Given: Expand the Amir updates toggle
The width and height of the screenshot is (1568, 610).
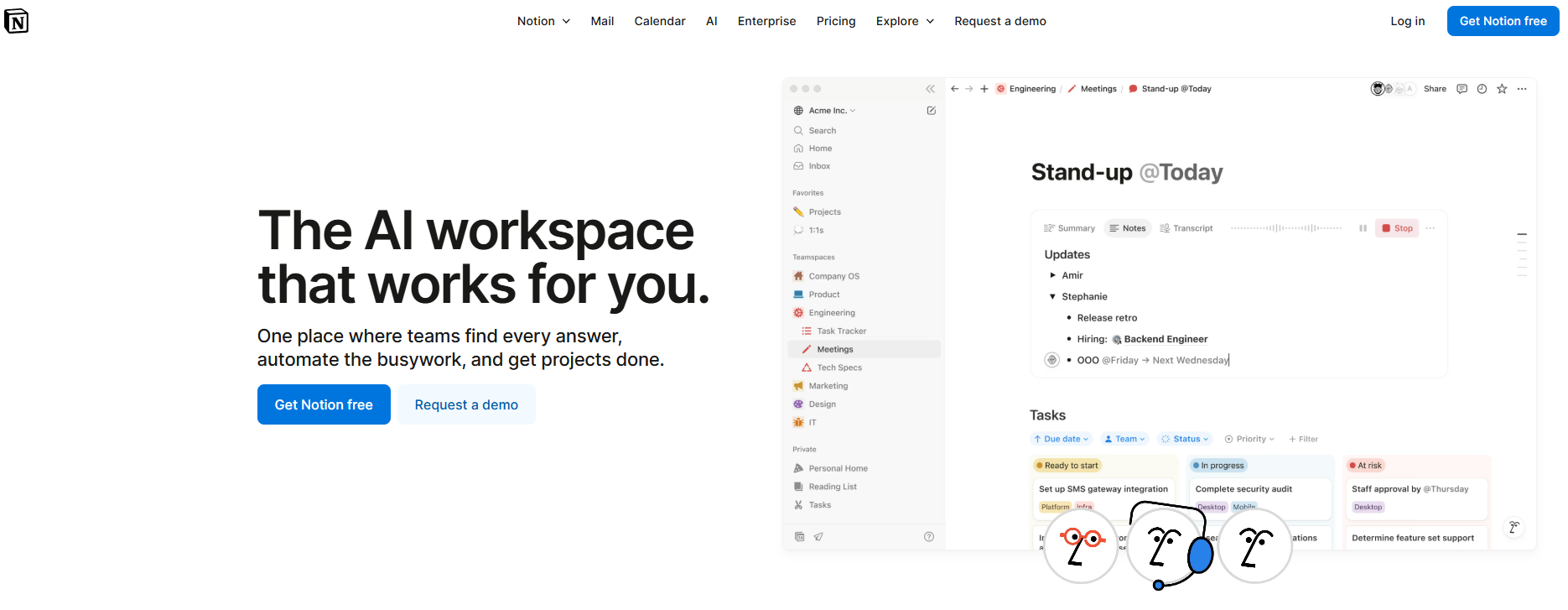Looking at the screenshot, I should tap(1053, 275).
